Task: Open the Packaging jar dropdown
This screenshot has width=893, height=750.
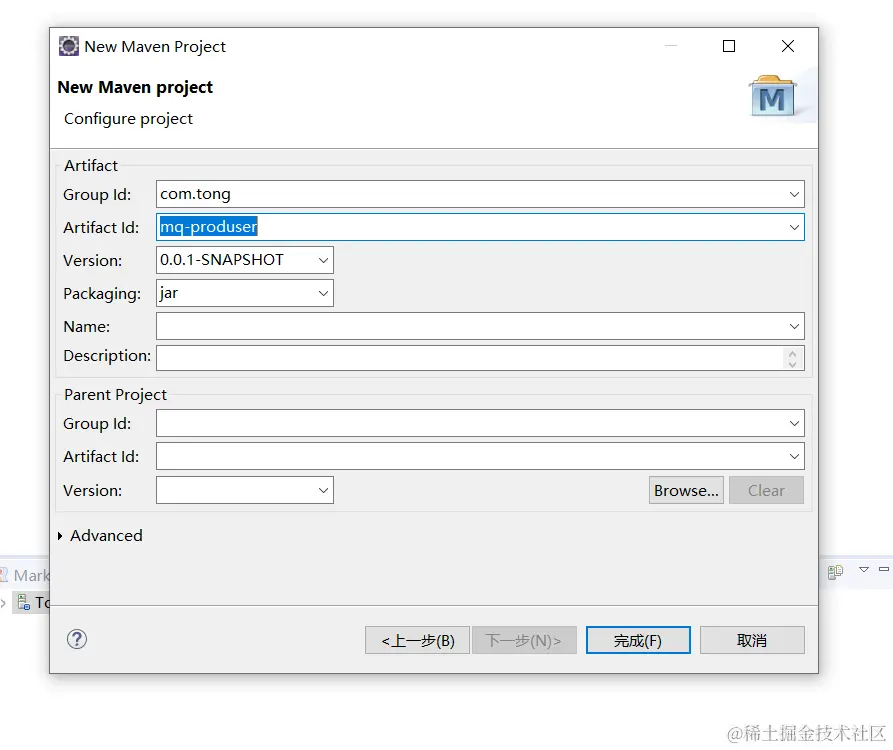Action: [323, 293]
